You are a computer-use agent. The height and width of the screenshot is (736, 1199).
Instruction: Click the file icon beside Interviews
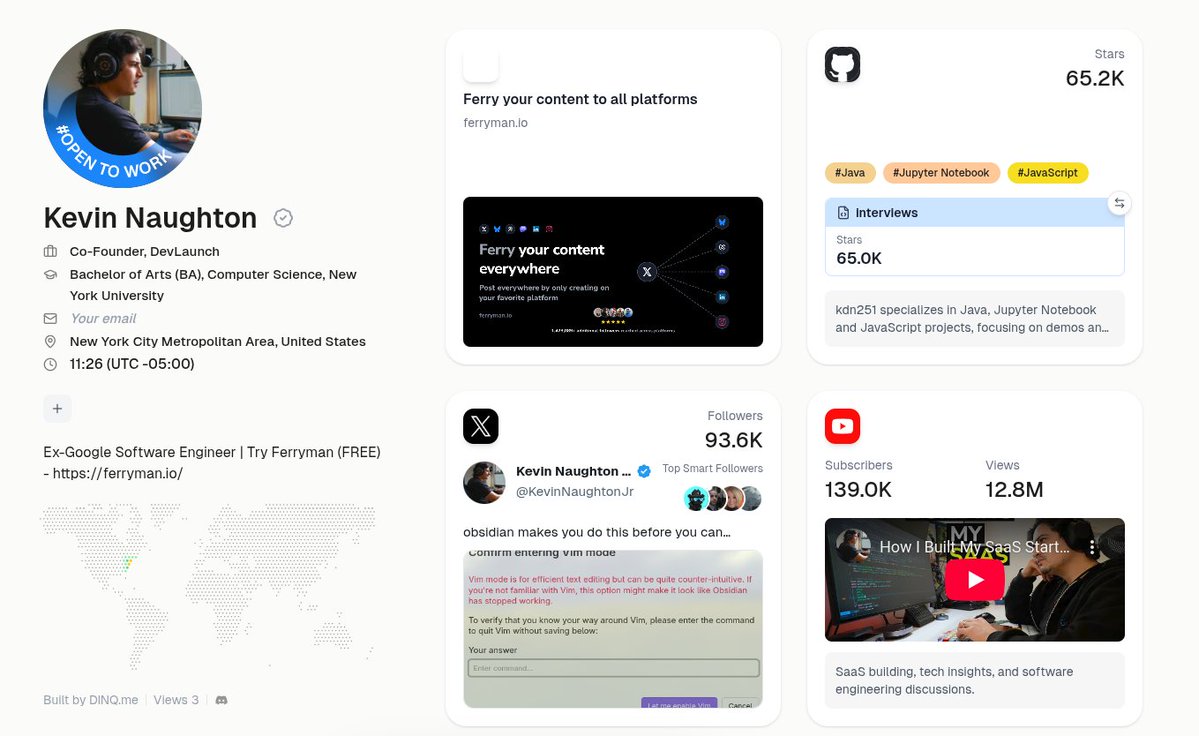click(843, 213)
